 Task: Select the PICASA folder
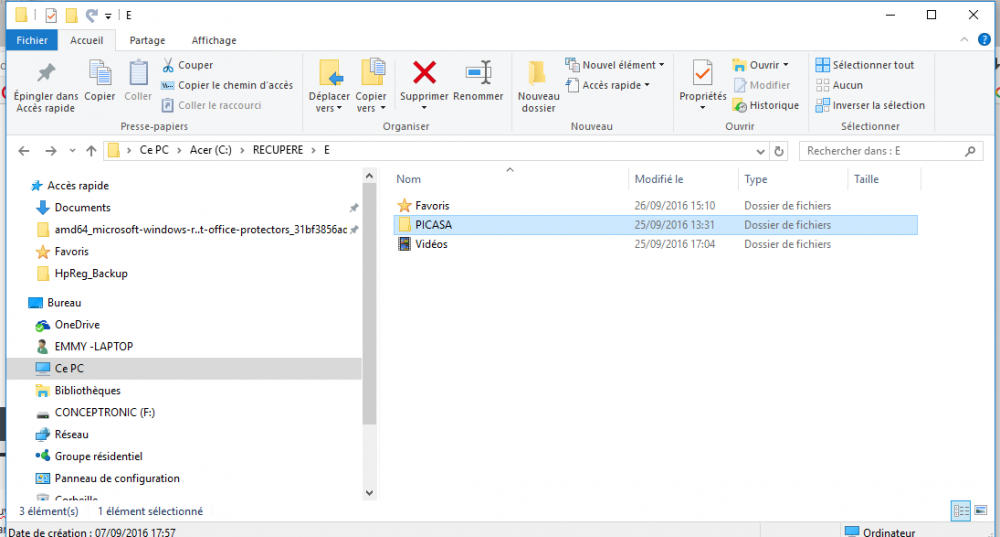[x=656, y=224]
